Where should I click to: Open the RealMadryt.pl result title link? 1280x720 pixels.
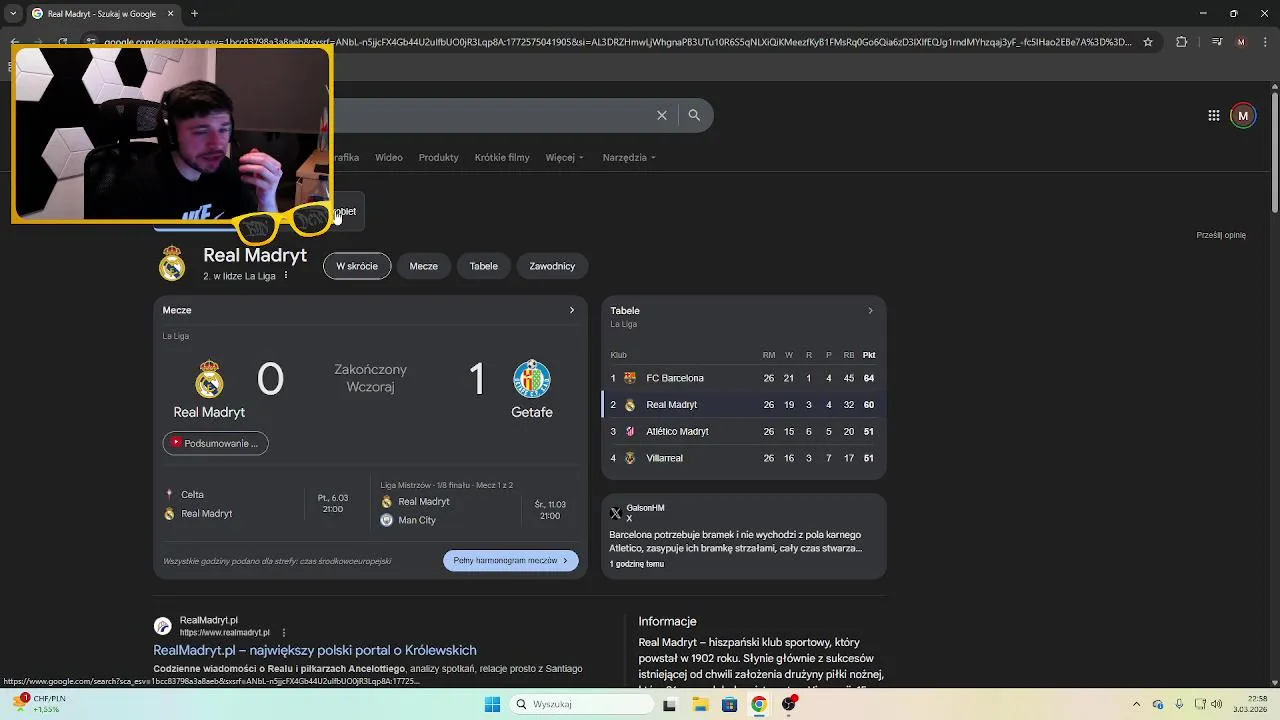pos(314,650)
